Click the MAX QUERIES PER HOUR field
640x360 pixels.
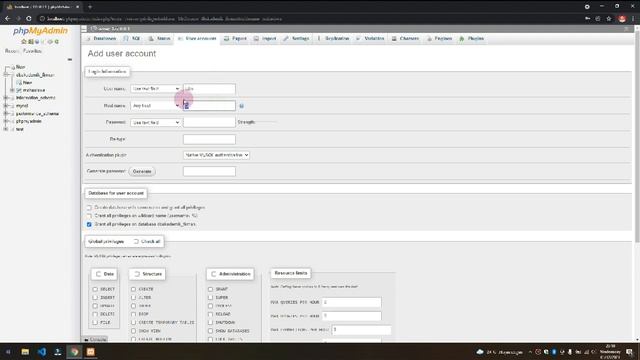tap(352, 302)
